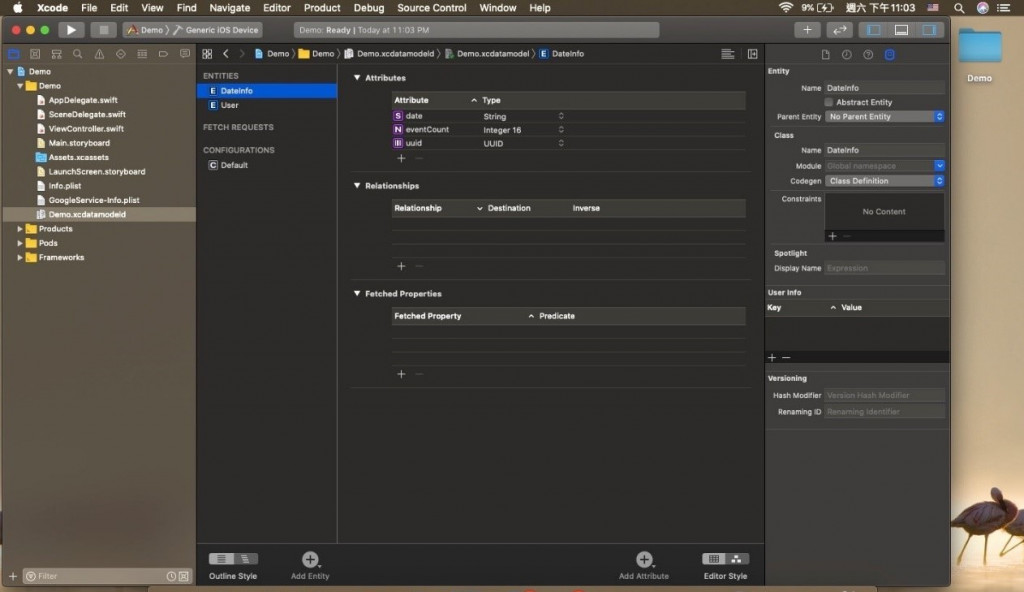Open the Issue navigator
1024x592 pixels.
click(99, 54)
